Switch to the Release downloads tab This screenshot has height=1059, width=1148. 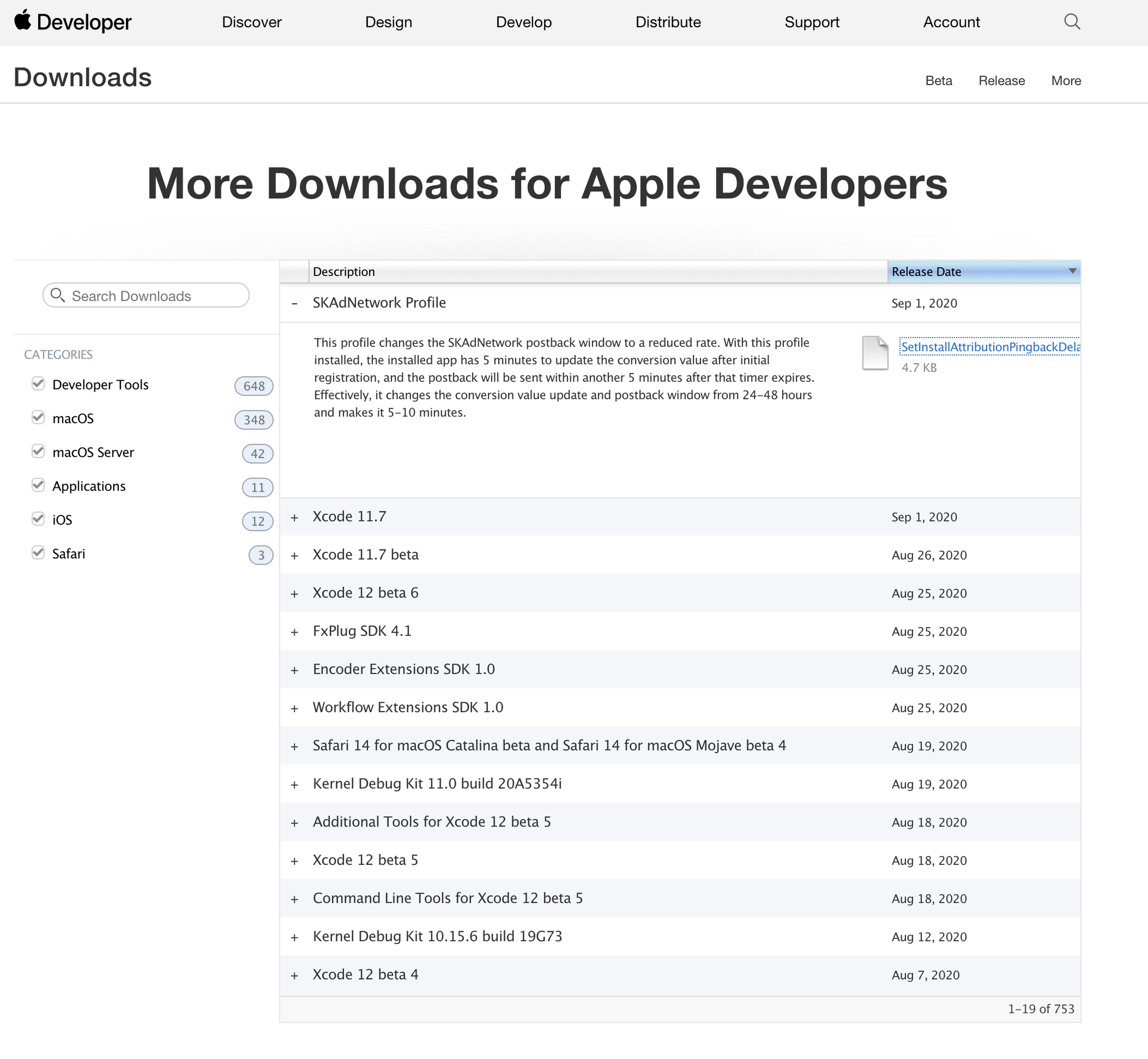click(x=1001, y=80)
